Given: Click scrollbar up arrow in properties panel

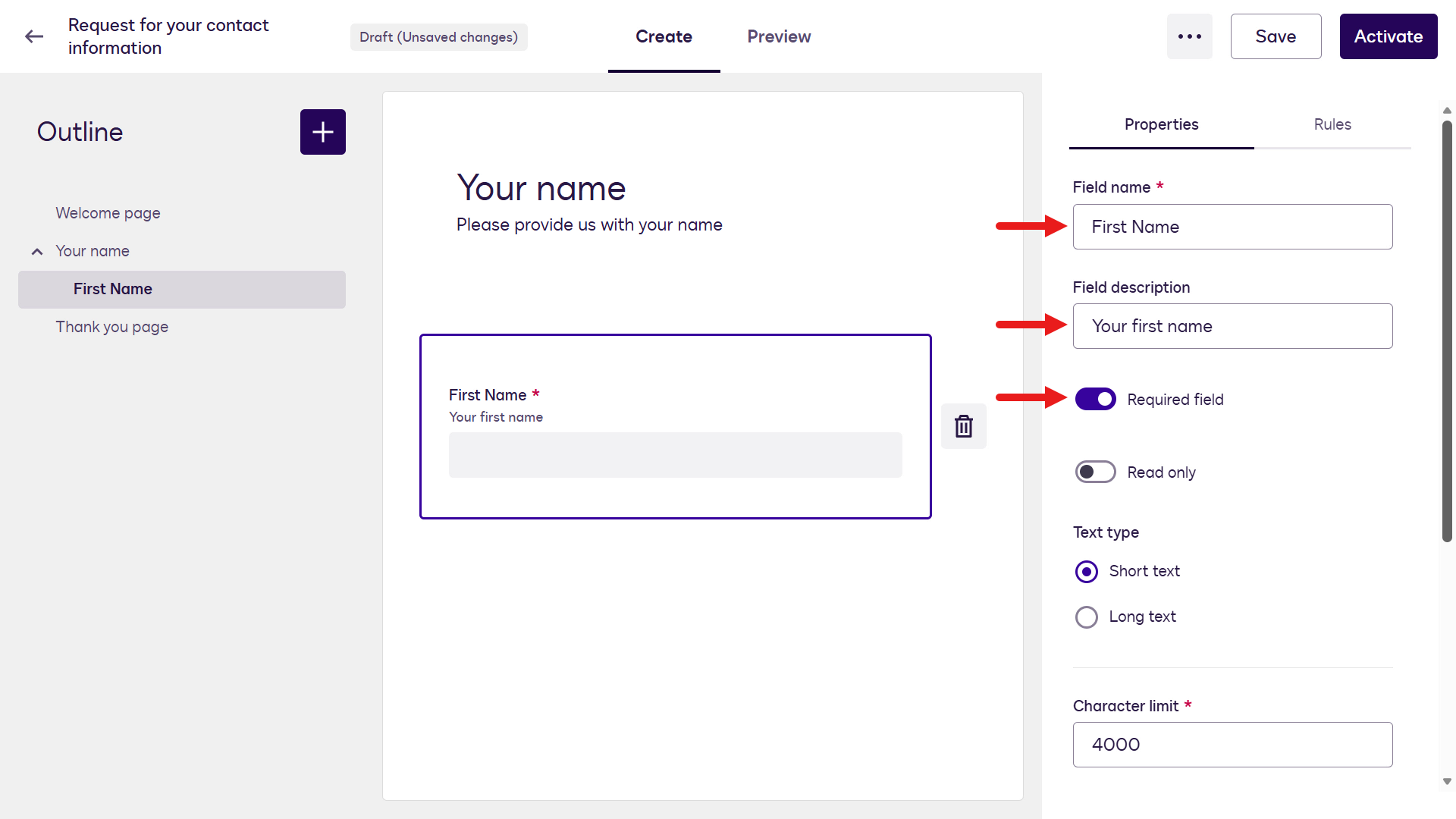Looking at the screenshot, I should (1447, 111).
